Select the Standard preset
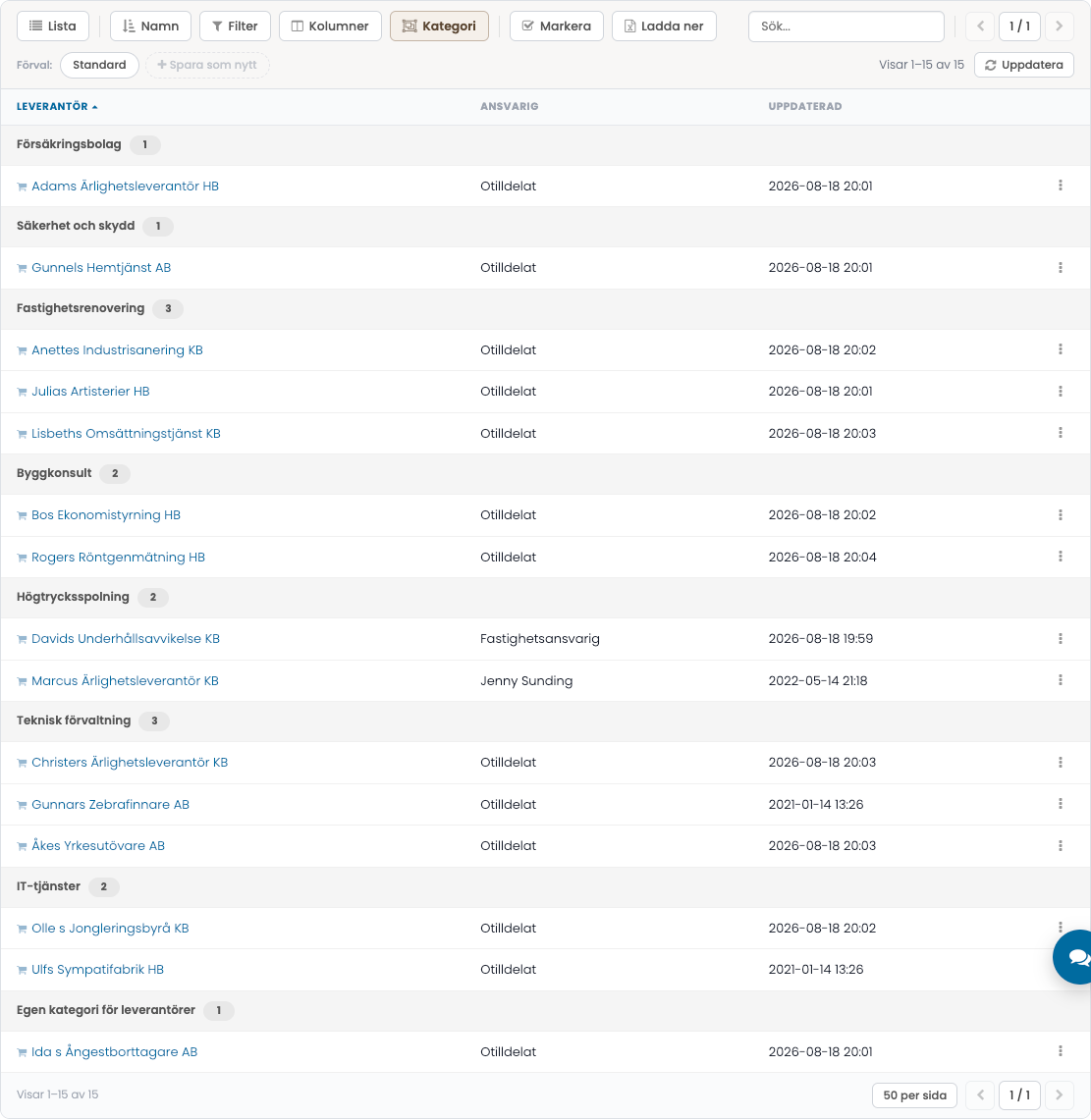Image resolution: width=1091 pixels, height=1120 pixels. point(99,65)
